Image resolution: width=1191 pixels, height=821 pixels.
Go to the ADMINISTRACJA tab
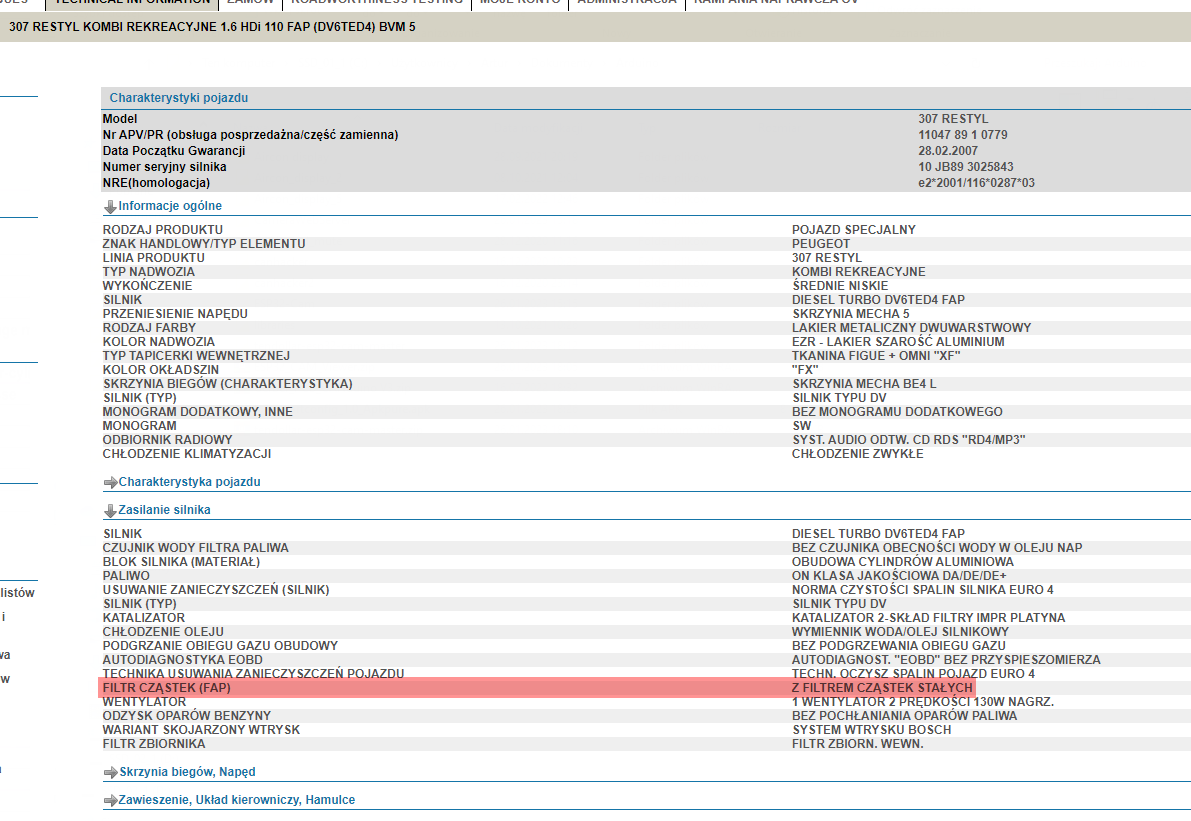(627, 2)
